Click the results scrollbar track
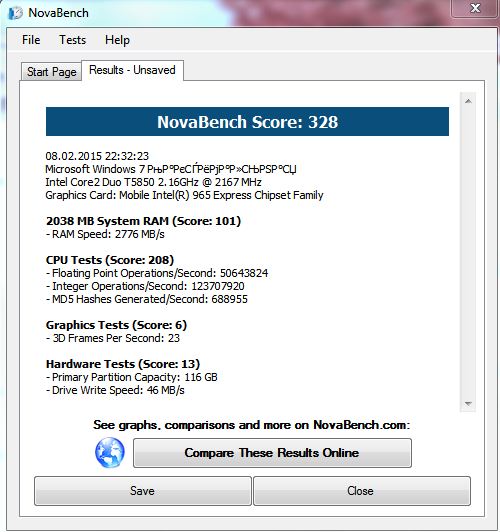 click(468, 252)
